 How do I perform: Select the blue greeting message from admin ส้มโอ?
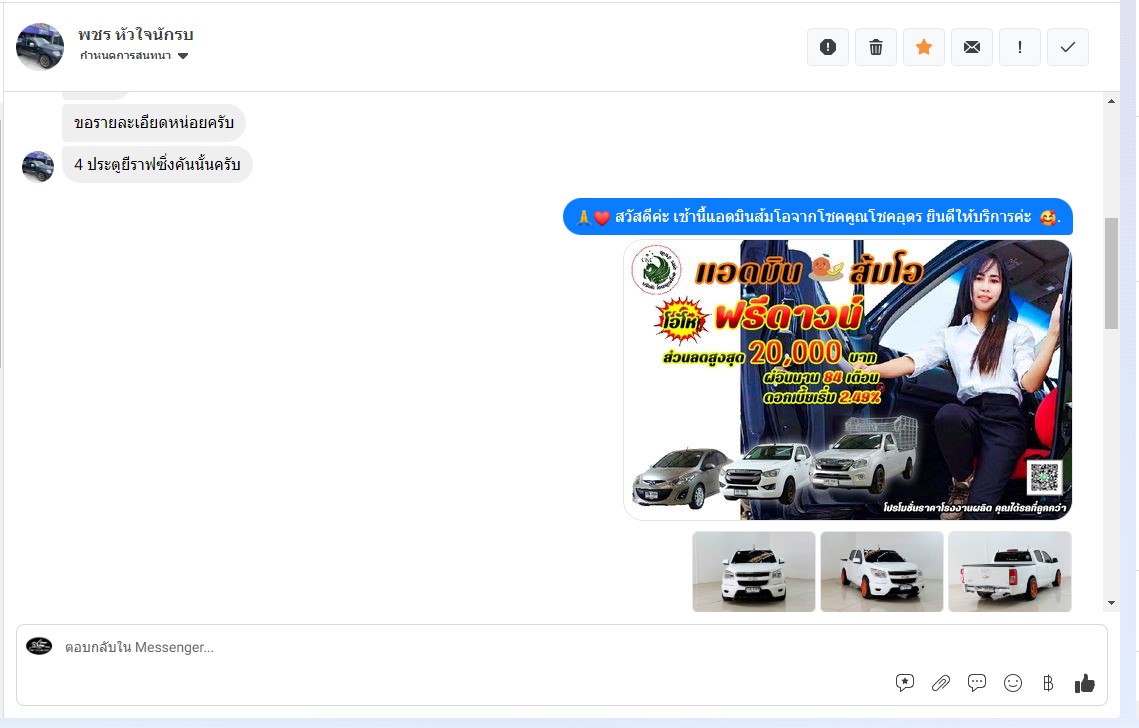click(818, 217)
